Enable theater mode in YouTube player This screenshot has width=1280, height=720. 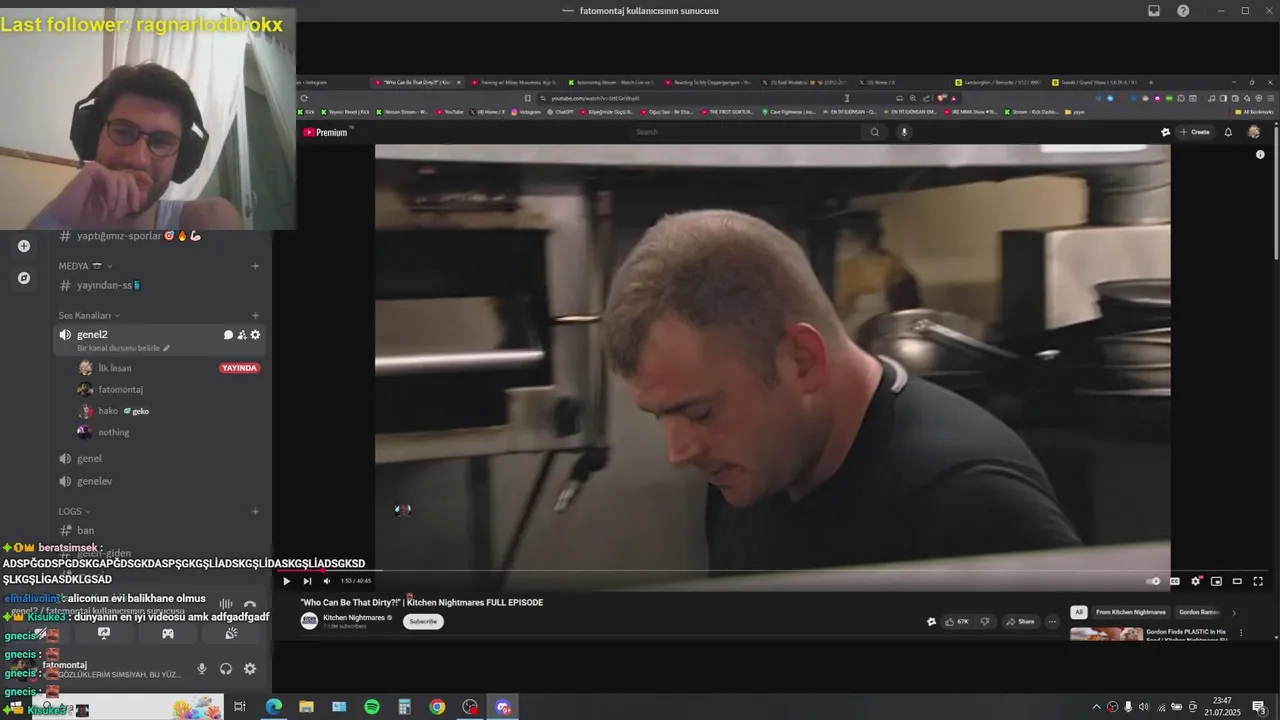[1237, 581]
